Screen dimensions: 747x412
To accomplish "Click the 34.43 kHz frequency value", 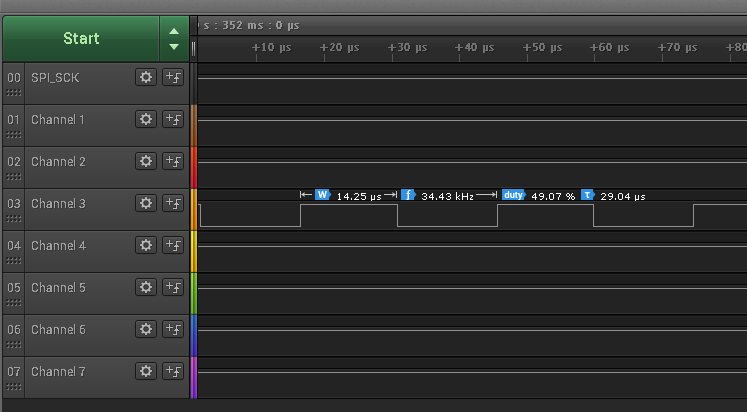I will point(447,196).
